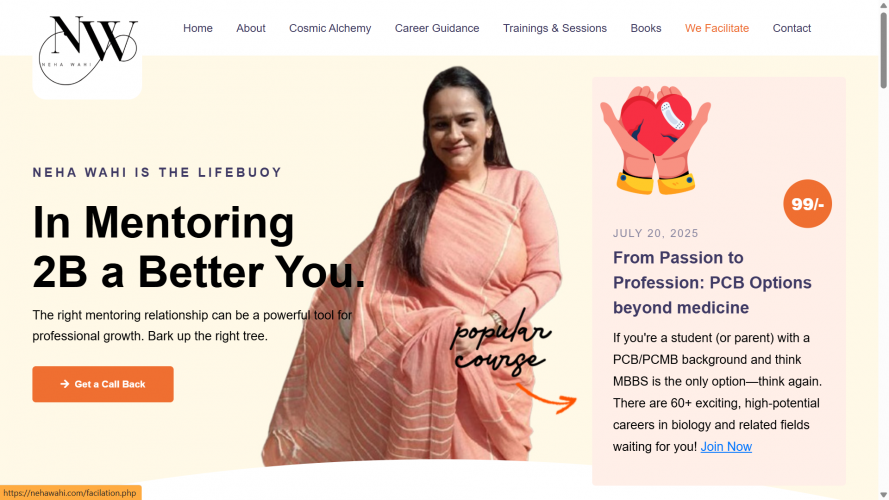
Task: Click the orange 99/- price badge
Action: [807, 204]
